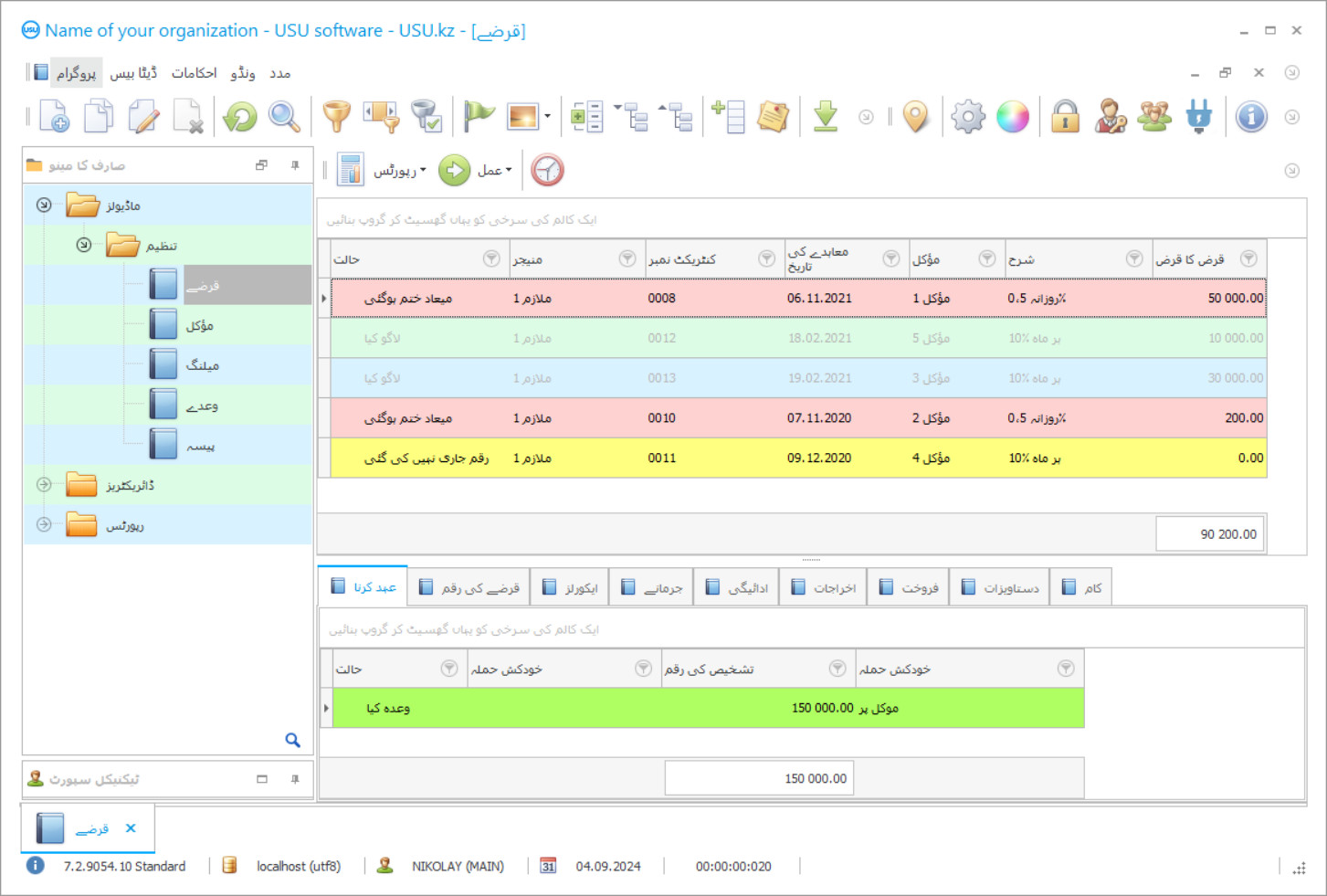
Task: Toggle the pin on the technical support panel
Action: (295, 779)
